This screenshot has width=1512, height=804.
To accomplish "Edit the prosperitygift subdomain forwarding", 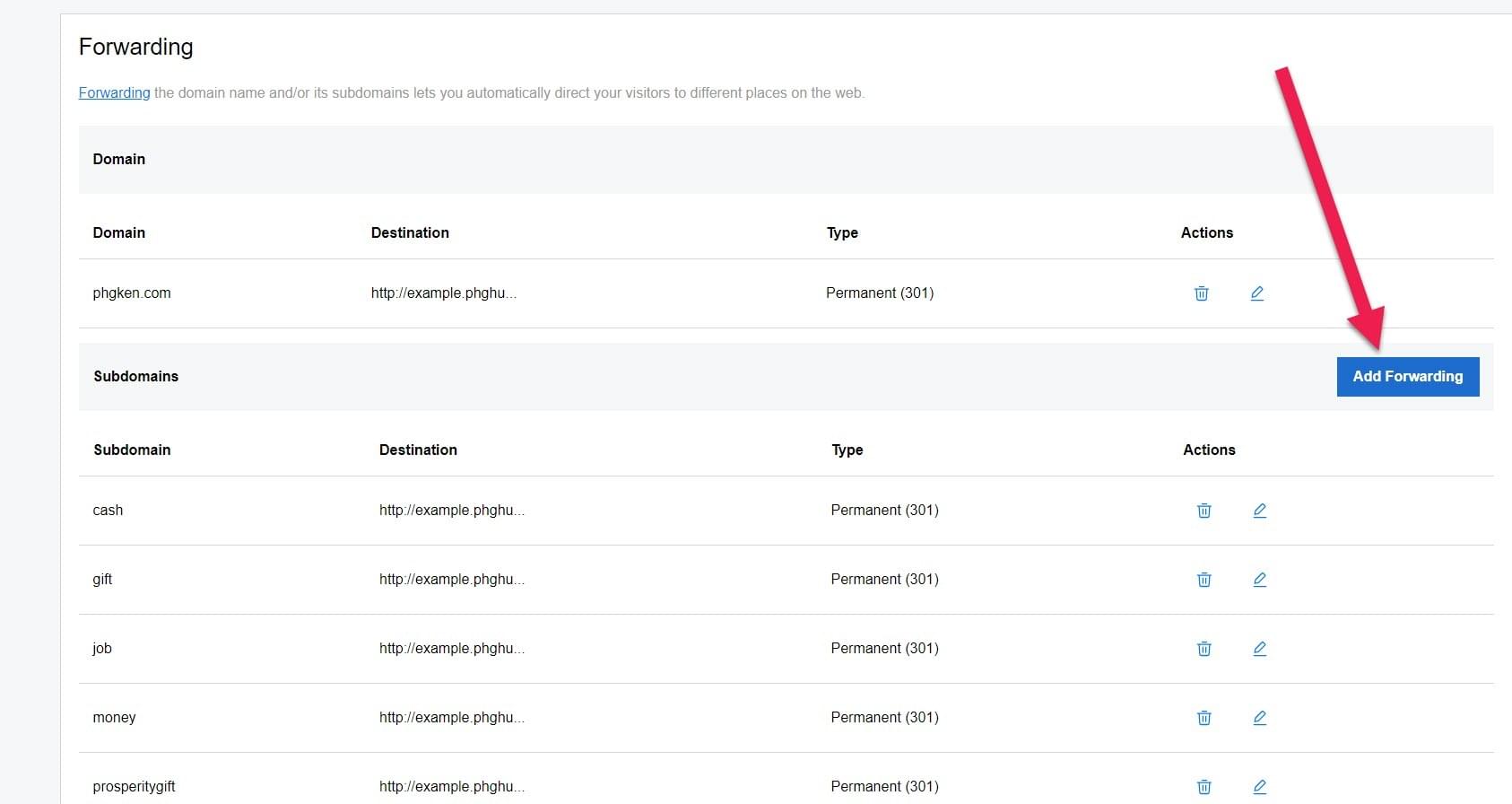I will point(1260,787).
